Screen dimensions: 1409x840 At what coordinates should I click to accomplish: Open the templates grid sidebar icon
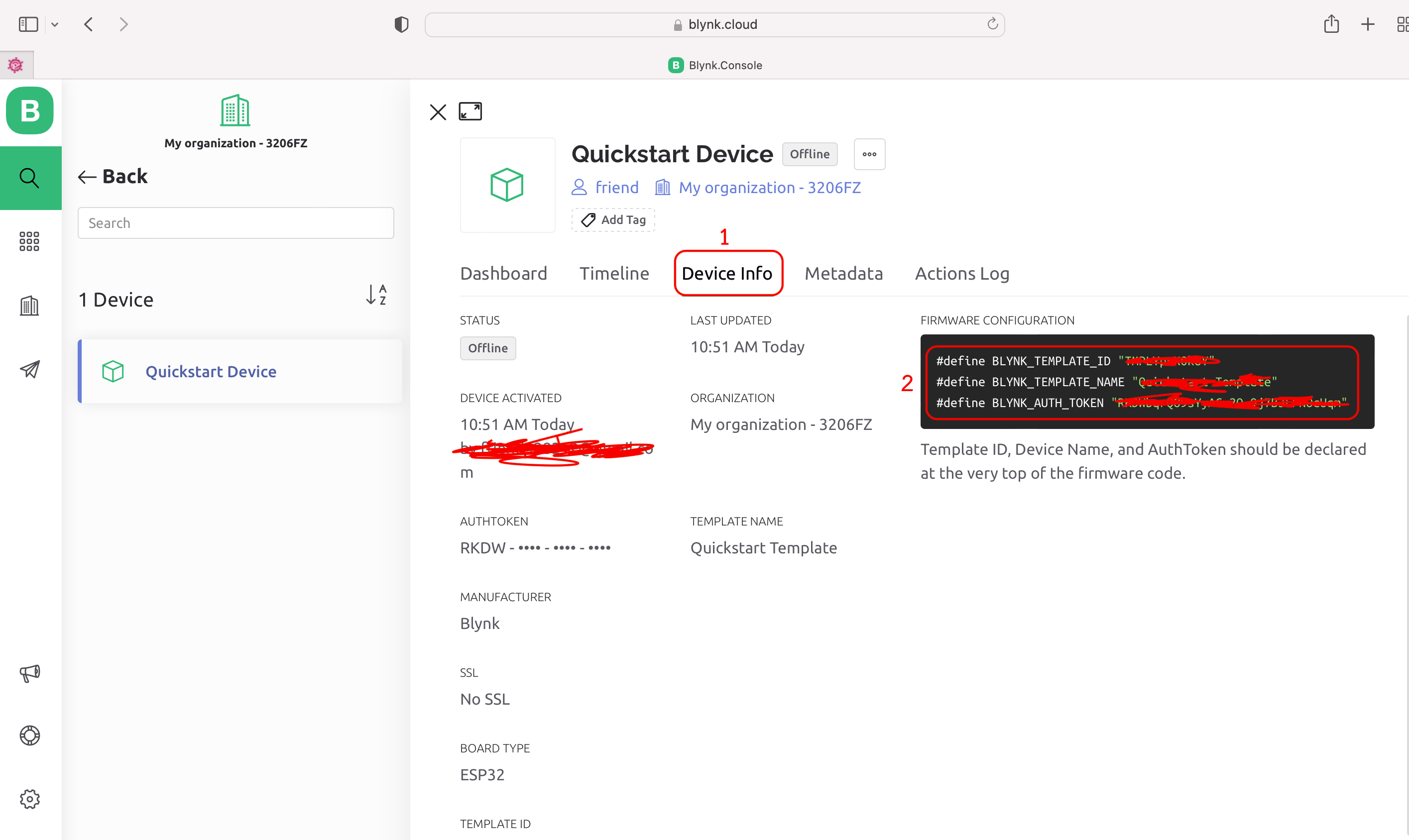click(29, 241)
